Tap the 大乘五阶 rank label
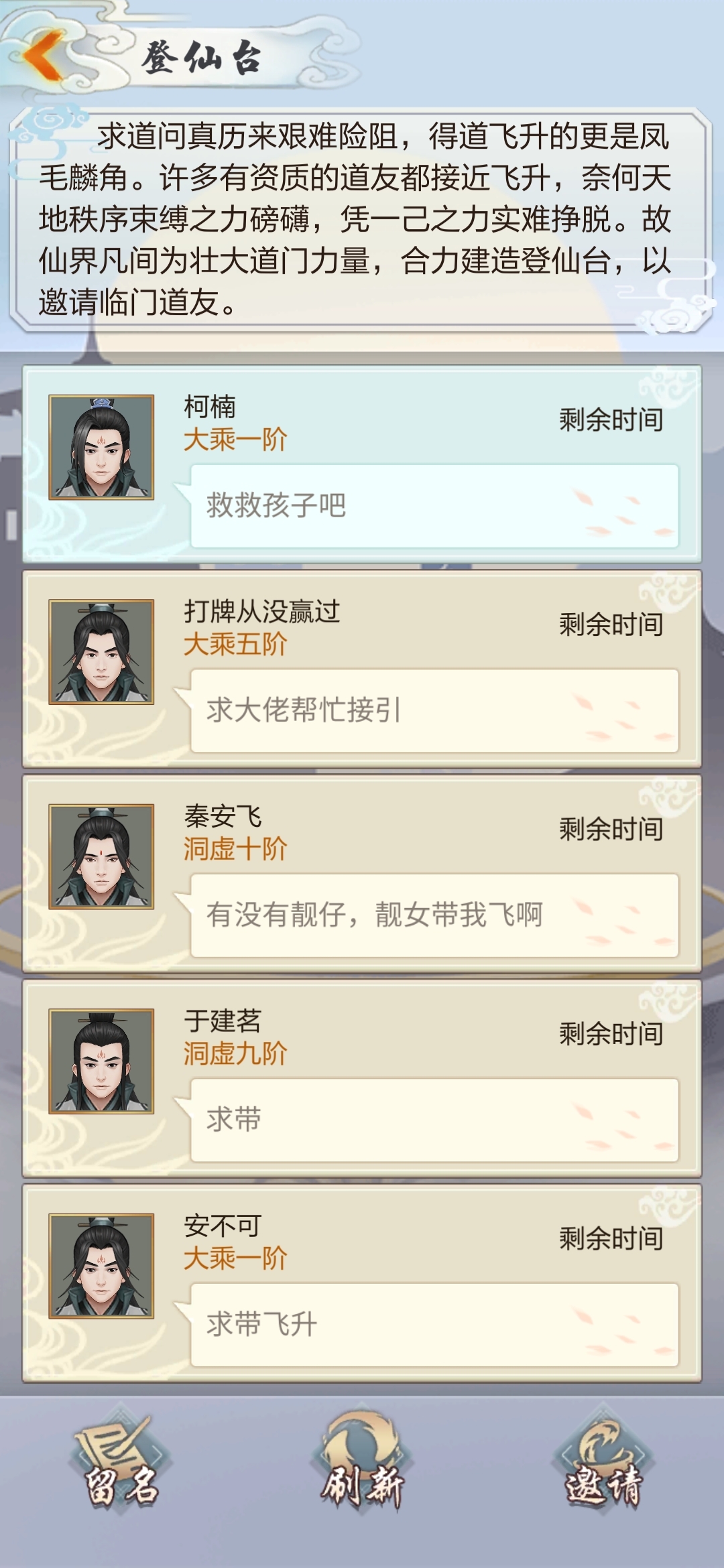 [x=235, y=645]
